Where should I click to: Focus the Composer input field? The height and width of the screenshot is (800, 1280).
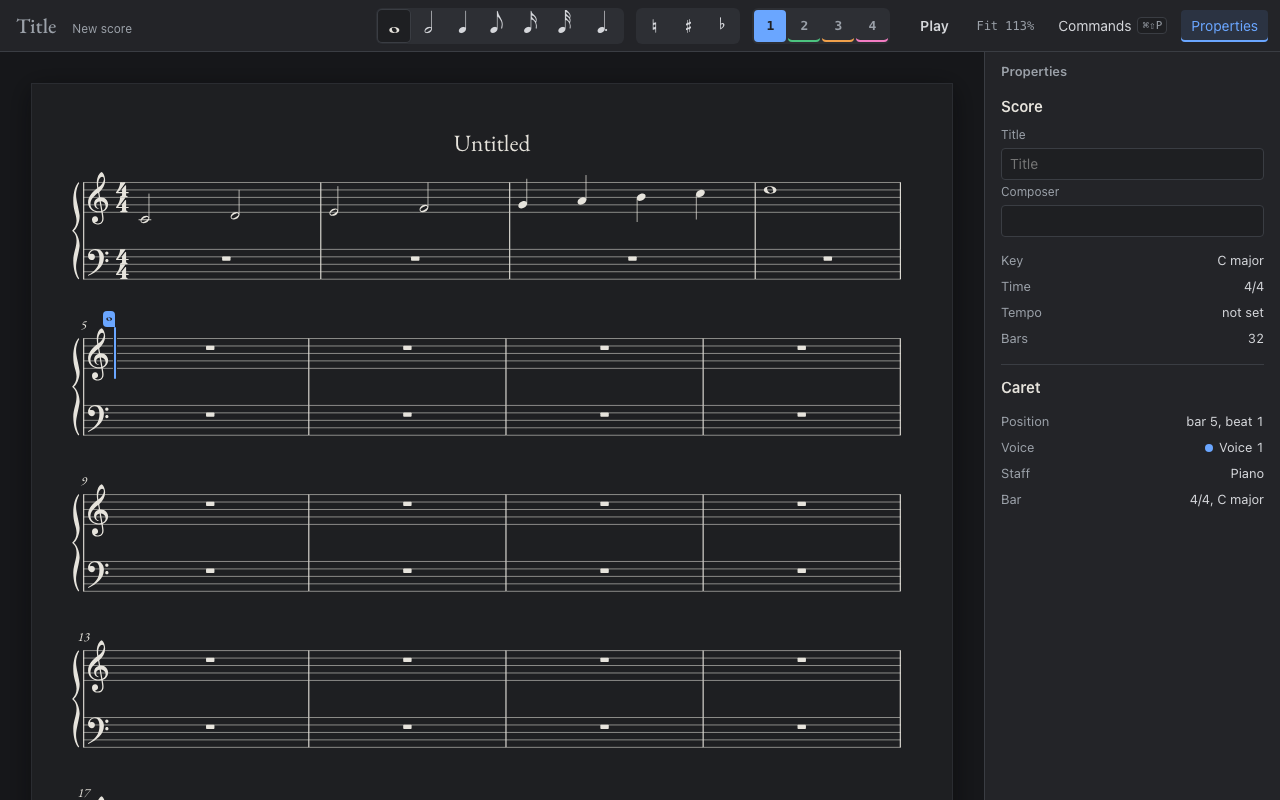coord(1132,221)
